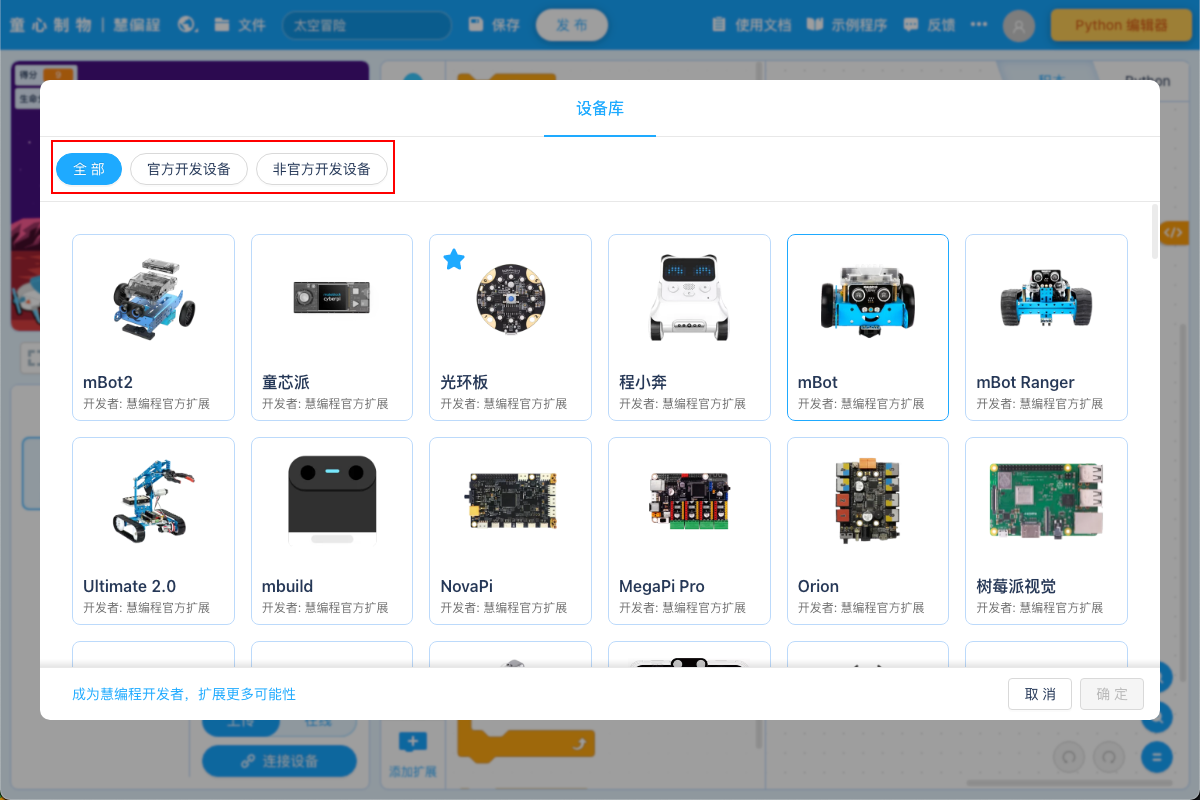This screenshot has height=800, width=1200.
Task: Open the Python 编辑器
Action: (x=1121, y=25)
